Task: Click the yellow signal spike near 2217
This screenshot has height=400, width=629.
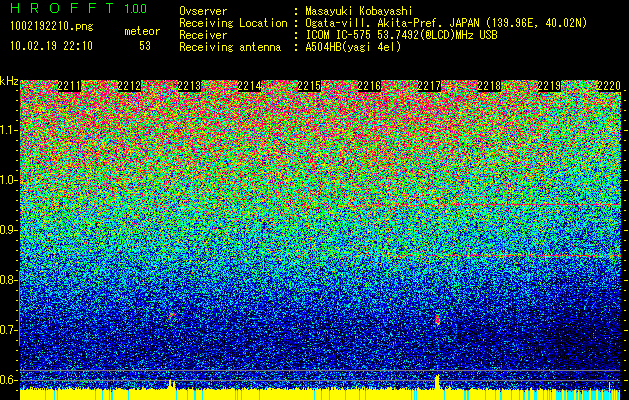Action: pos(437,382)
